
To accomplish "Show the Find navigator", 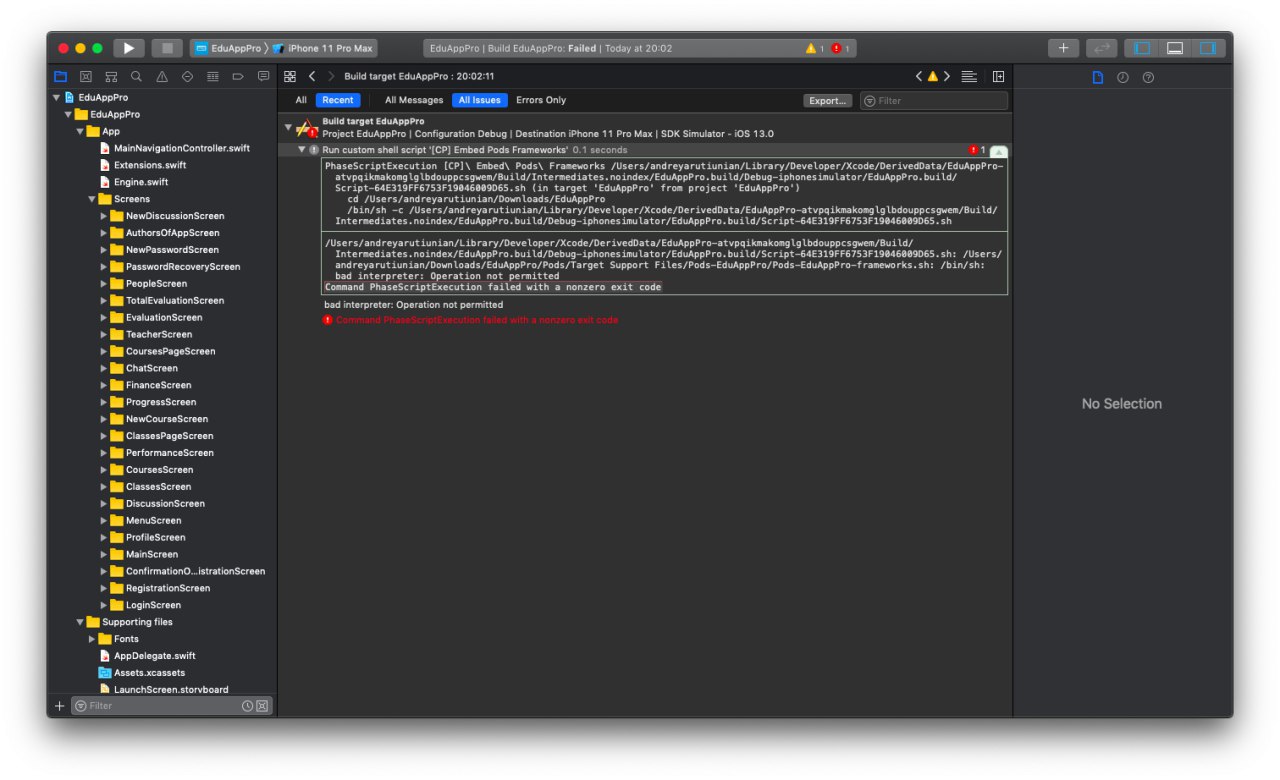I will click(x=136, y=76).
